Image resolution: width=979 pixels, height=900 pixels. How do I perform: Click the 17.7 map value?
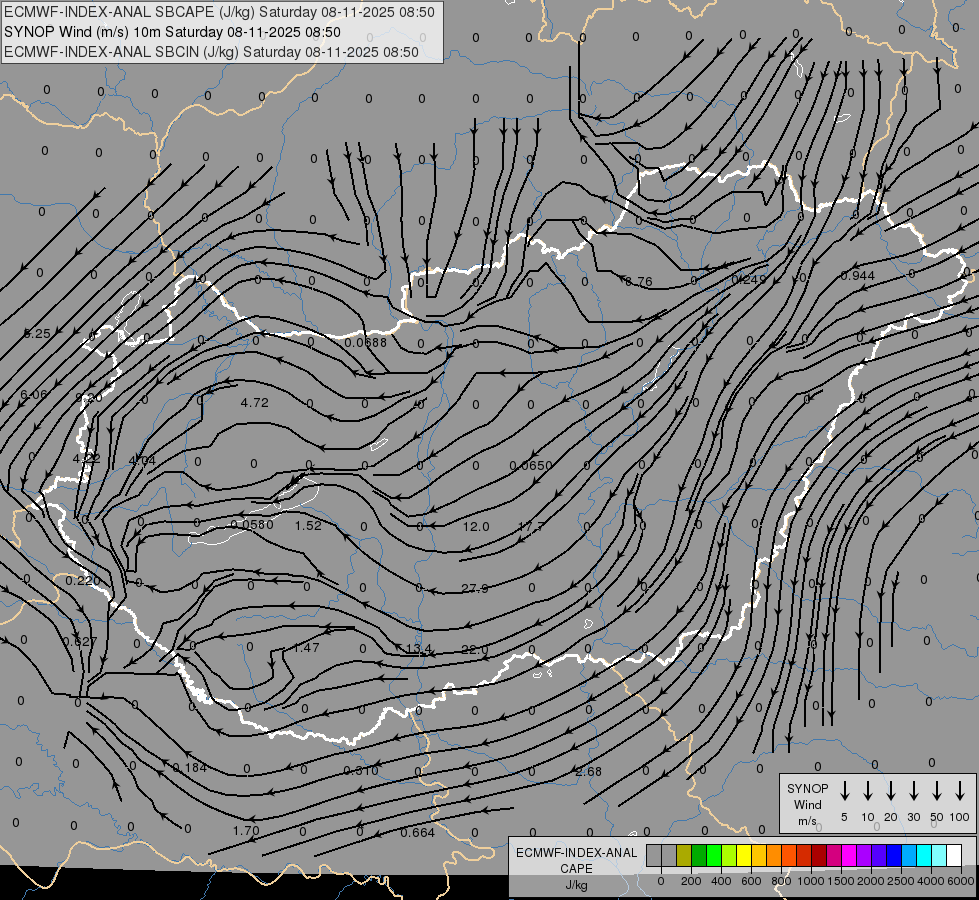[531, 527]
